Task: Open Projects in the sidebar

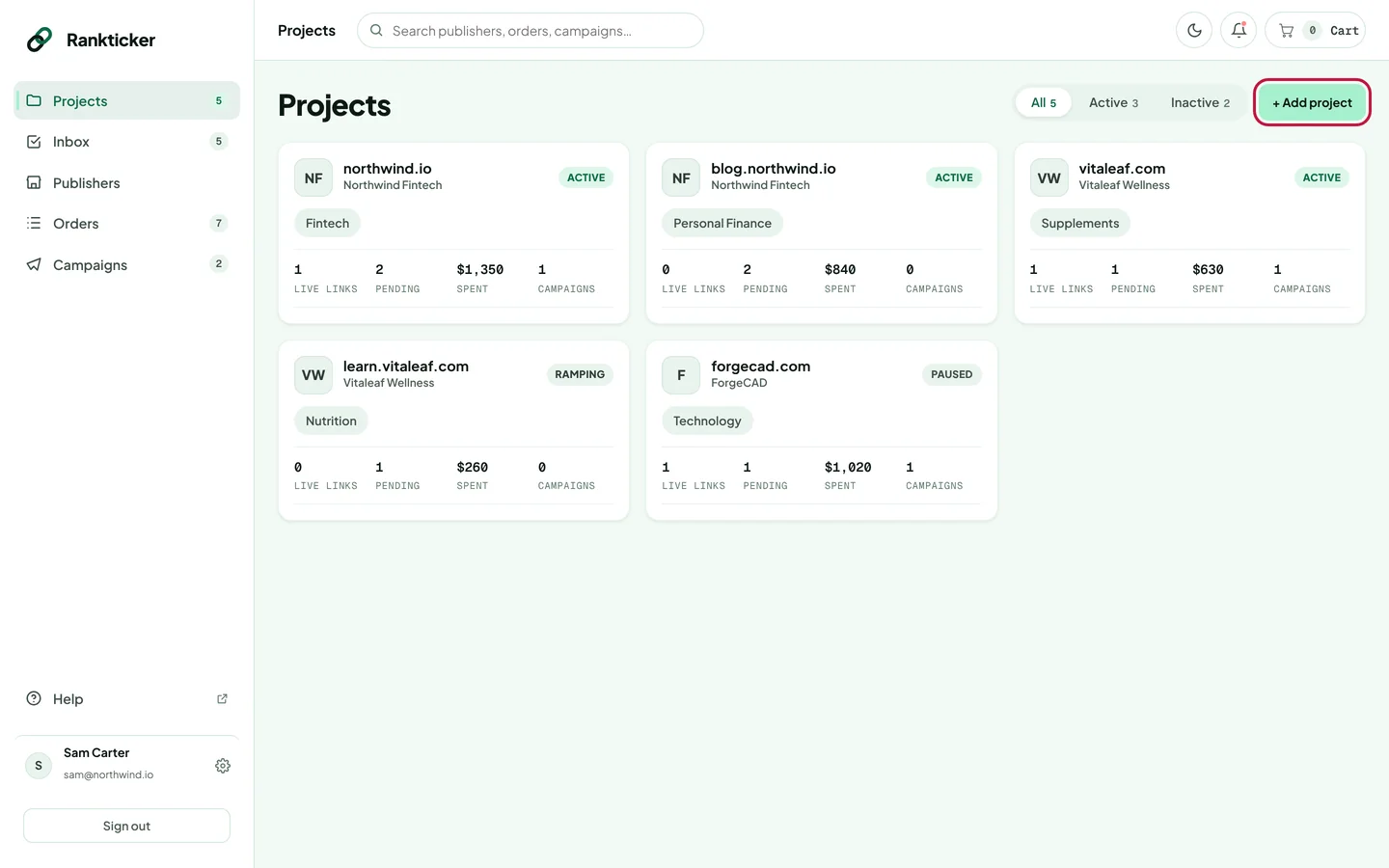Action: 126,100
